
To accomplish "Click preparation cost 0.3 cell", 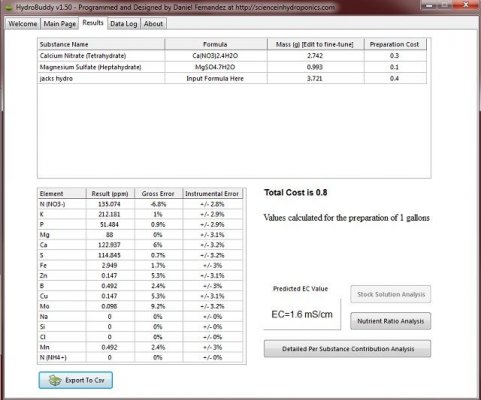I will click(395, 56).
